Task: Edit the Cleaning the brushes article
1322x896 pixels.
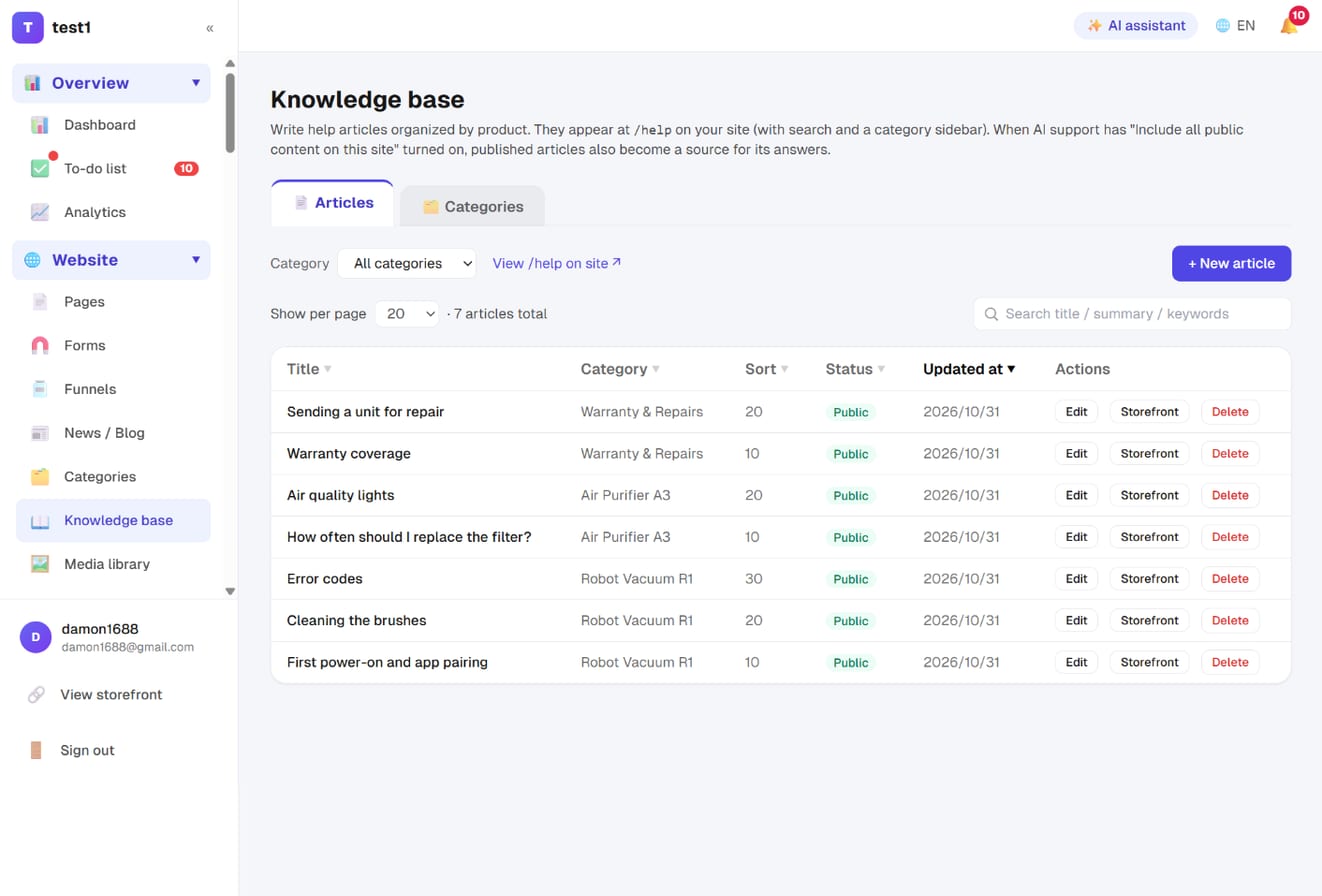Action: click(x=1076, y=621)
